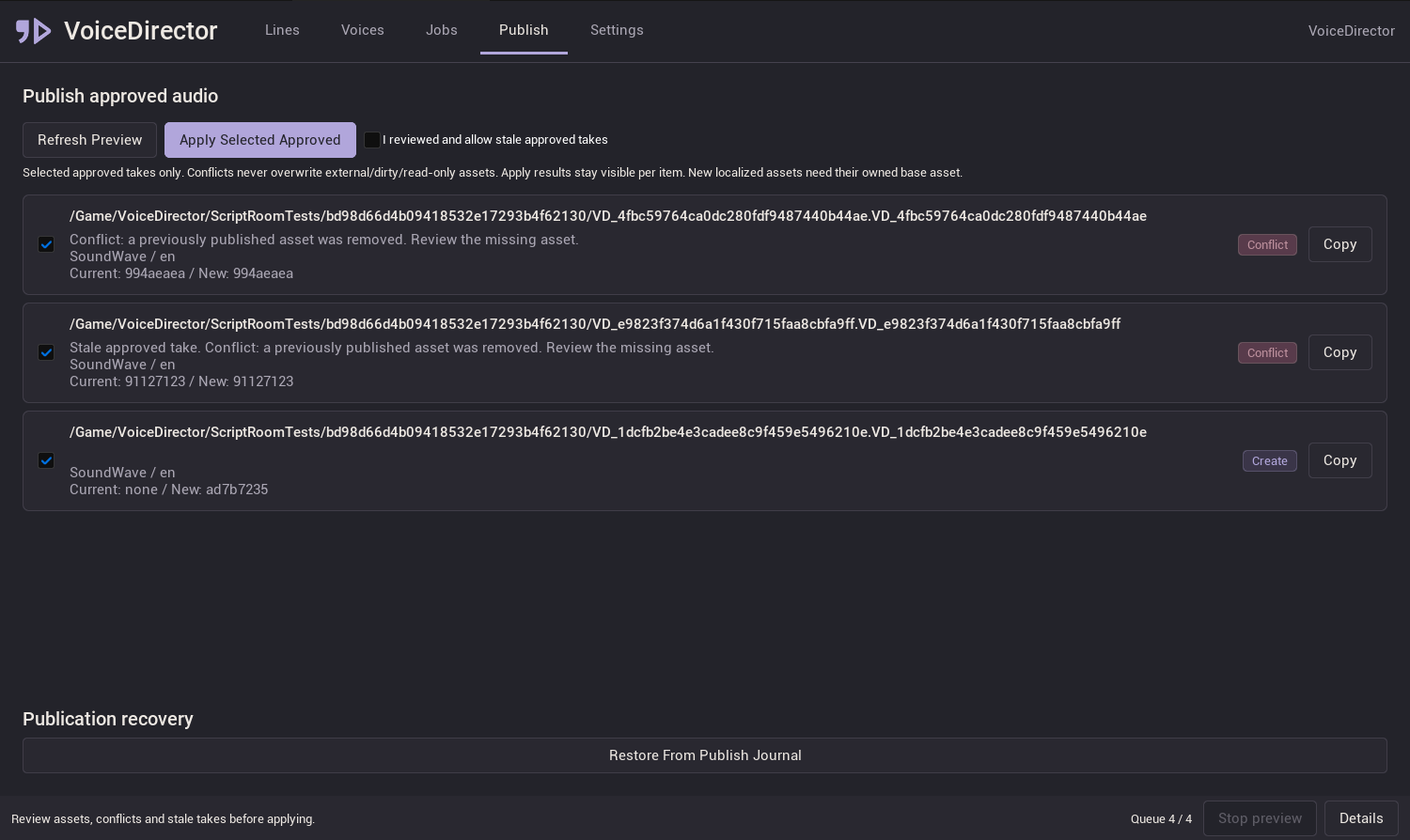Select the Publish tab

(524, 30)
